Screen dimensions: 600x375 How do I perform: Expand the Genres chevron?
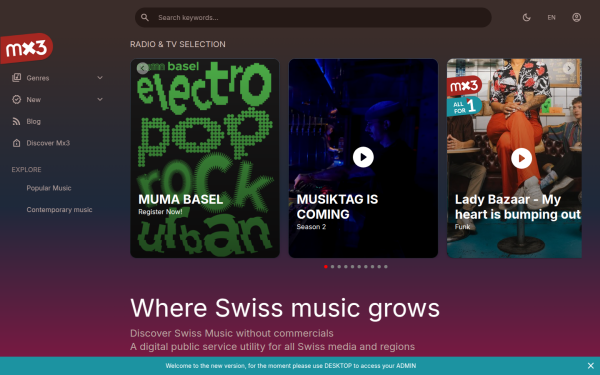(x=100, y=78)
